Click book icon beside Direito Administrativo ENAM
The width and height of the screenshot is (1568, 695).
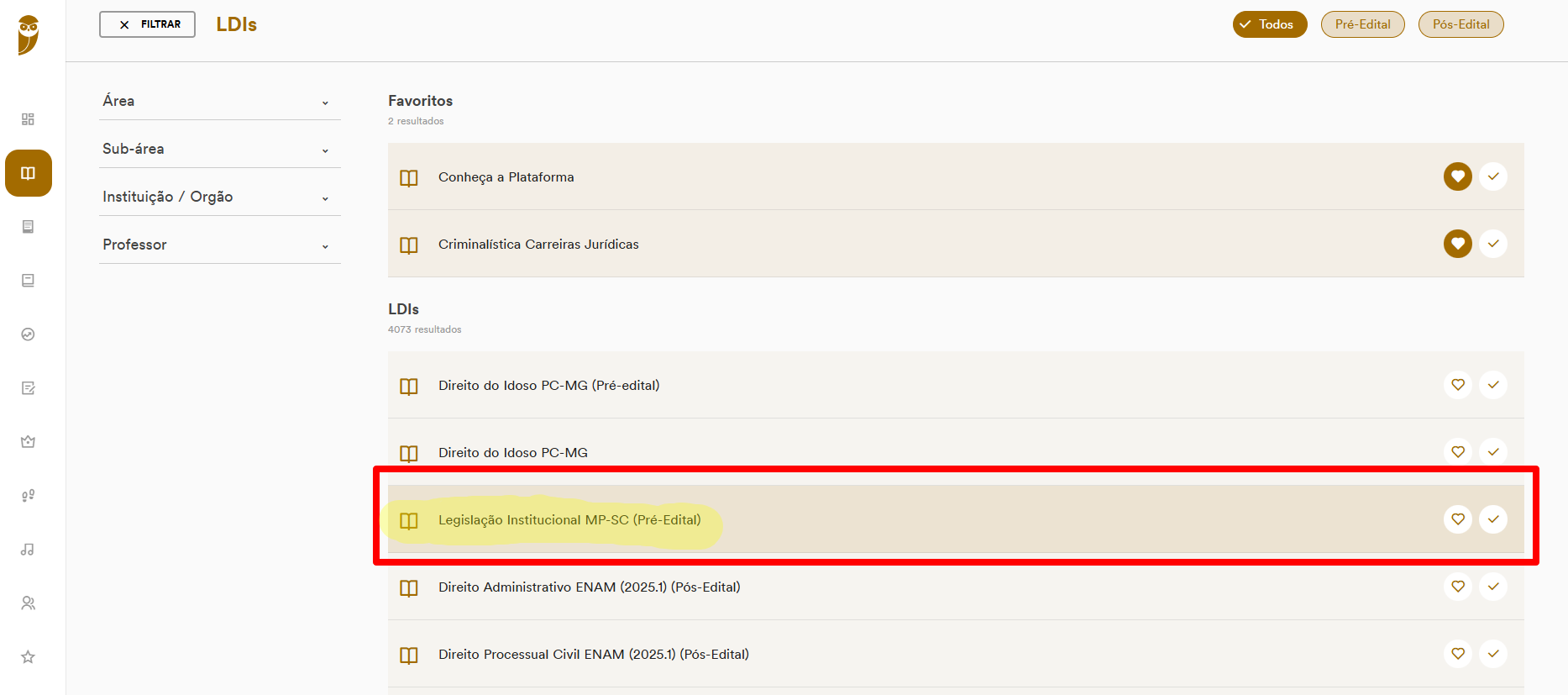tap(409, 588)
